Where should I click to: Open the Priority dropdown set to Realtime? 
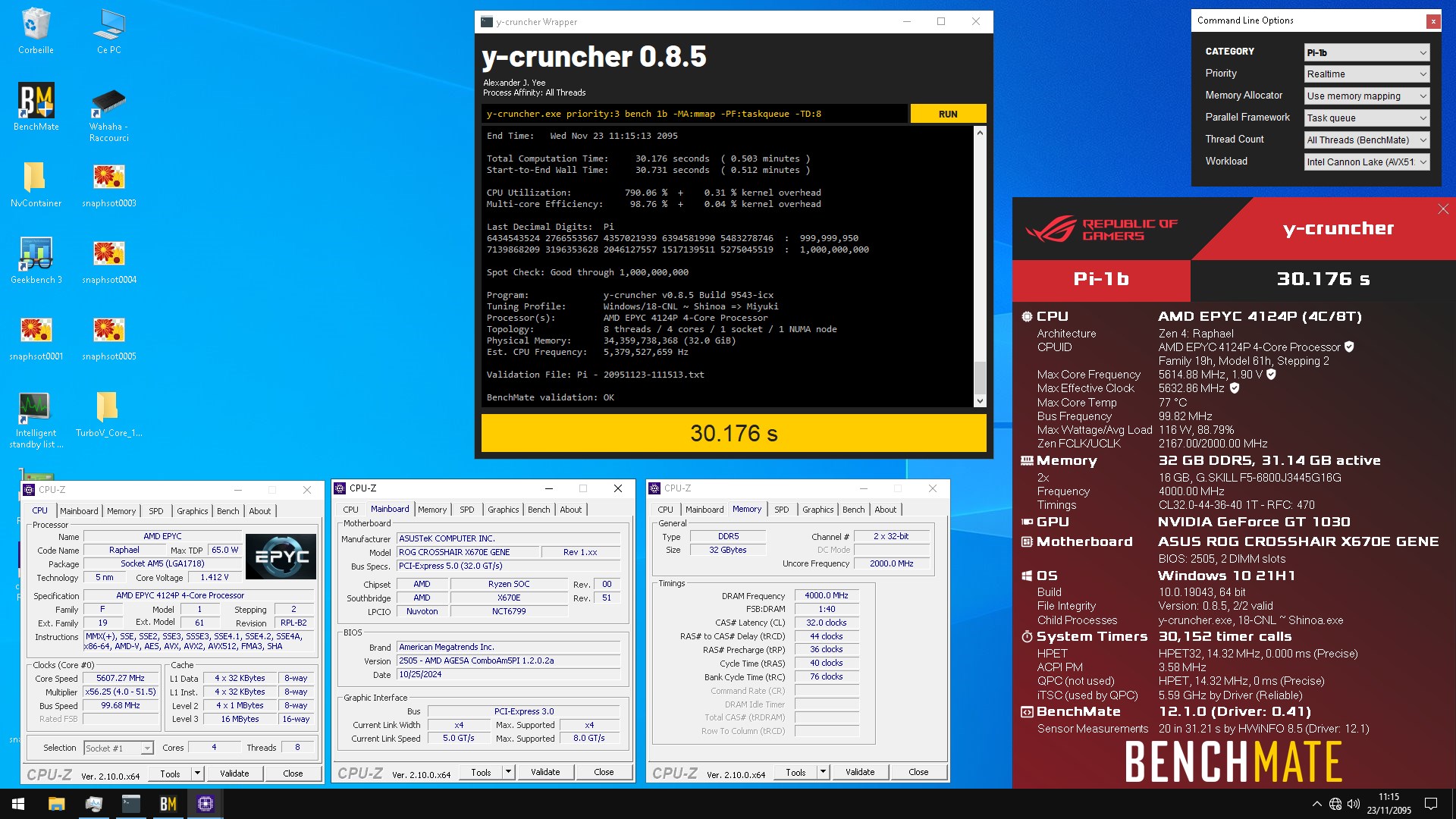click(1367, 74)
